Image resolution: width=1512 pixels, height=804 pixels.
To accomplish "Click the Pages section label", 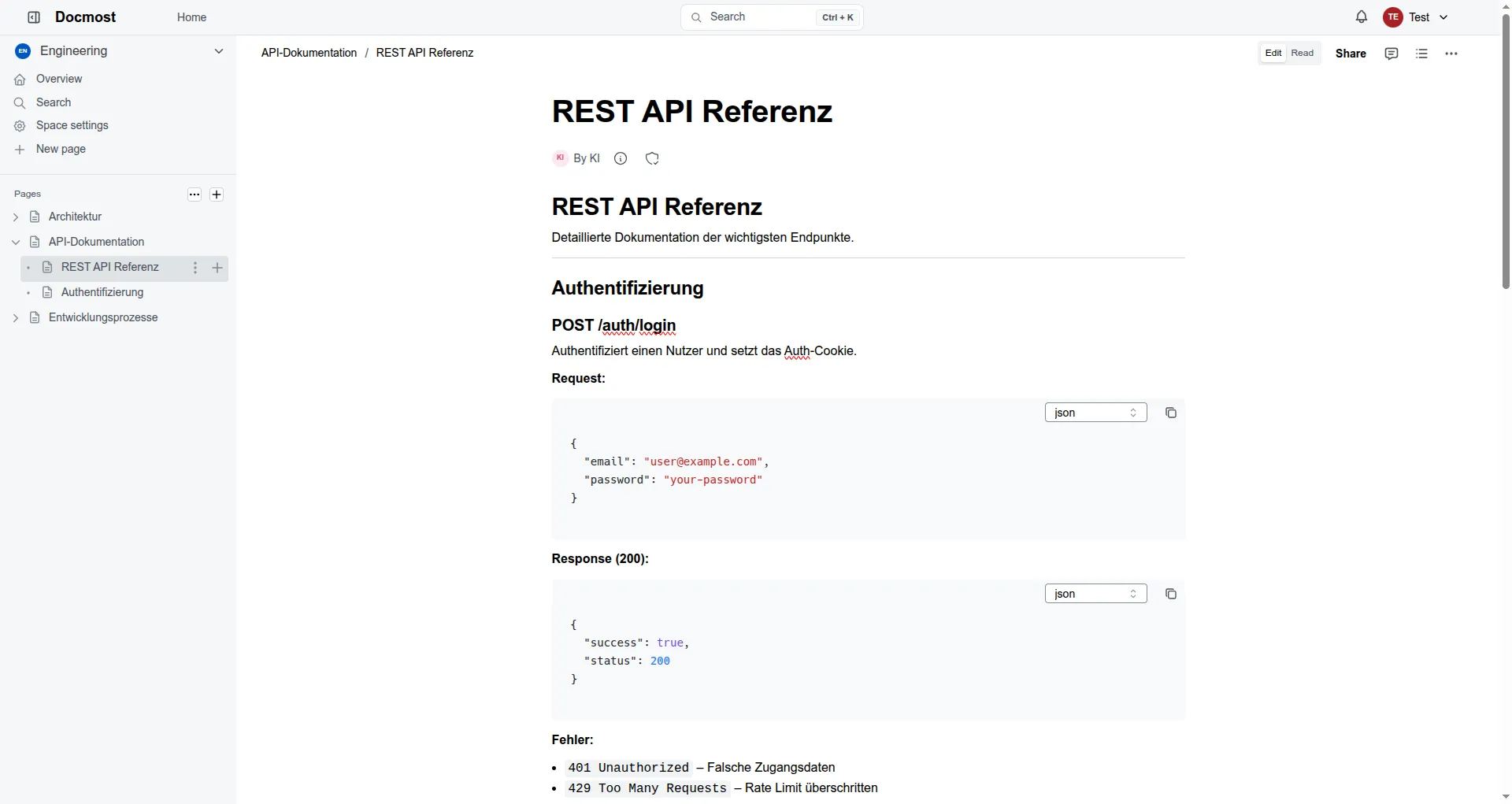I will click(x=28, y=194).
